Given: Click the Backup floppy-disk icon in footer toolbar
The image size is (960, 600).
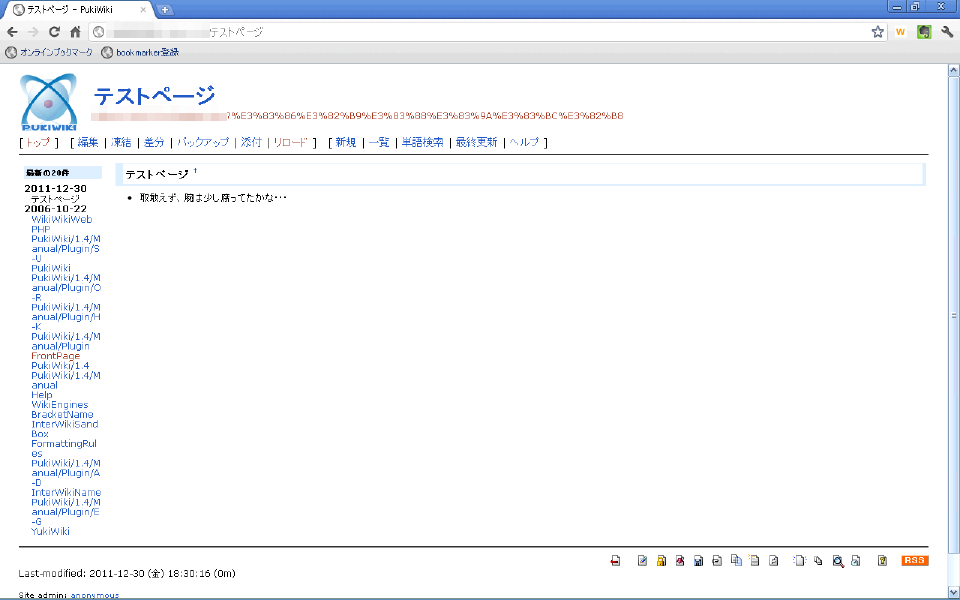Looking at the screenshot, I should pos(699,560).
